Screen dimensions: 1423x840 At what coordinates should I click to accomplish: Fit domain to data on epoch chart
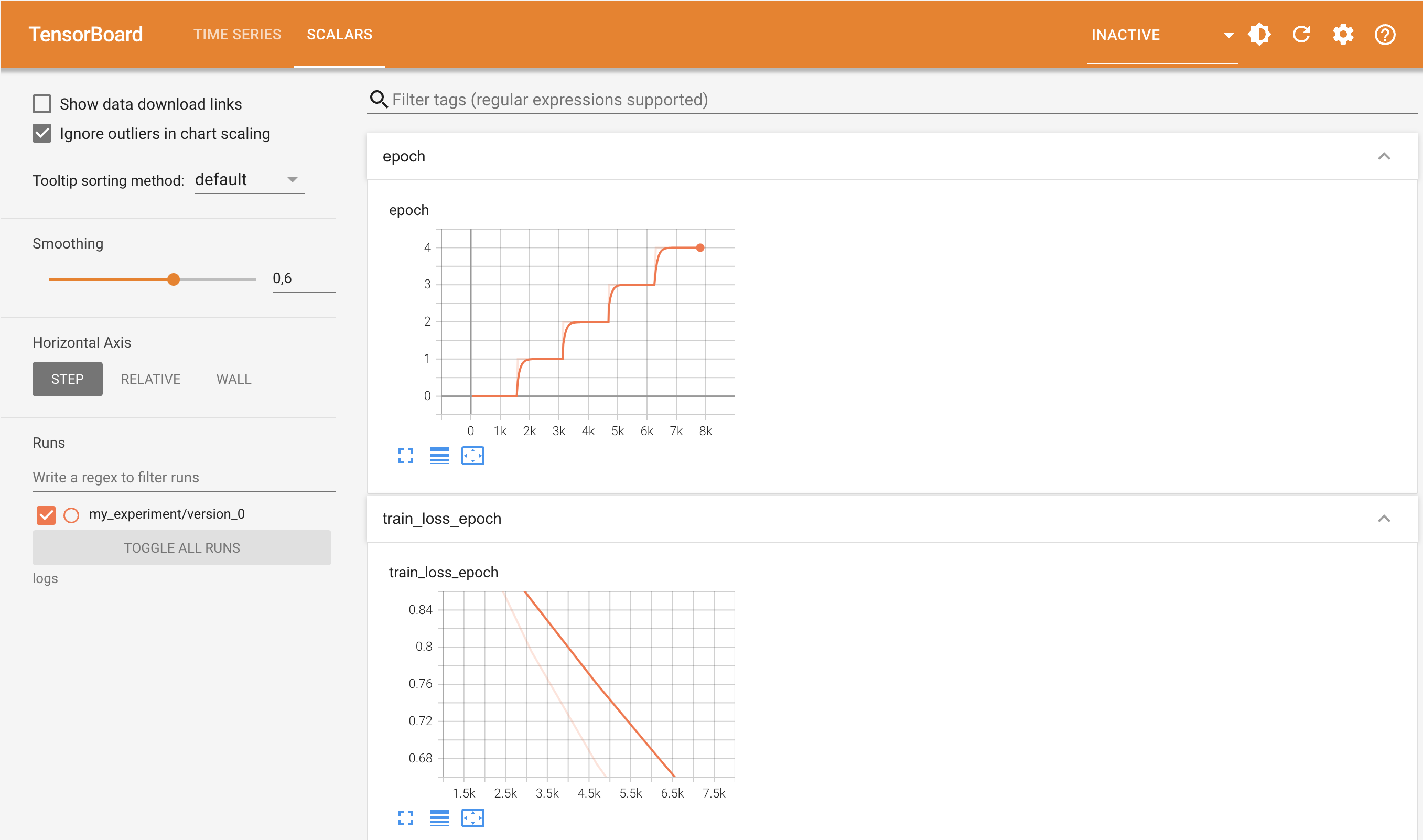pyautogui.click(x=472, y=456)
